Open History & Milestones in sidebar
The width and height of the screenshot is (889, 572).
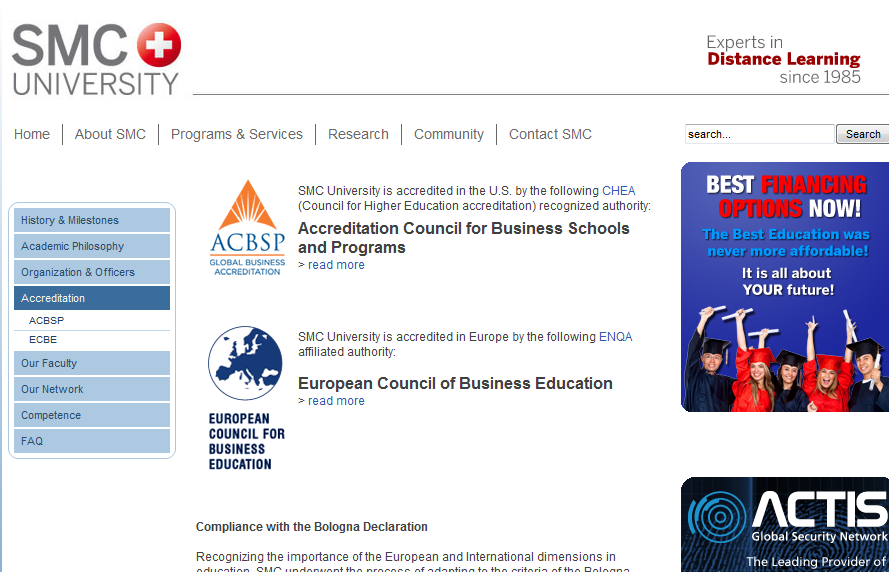(92, 220)
